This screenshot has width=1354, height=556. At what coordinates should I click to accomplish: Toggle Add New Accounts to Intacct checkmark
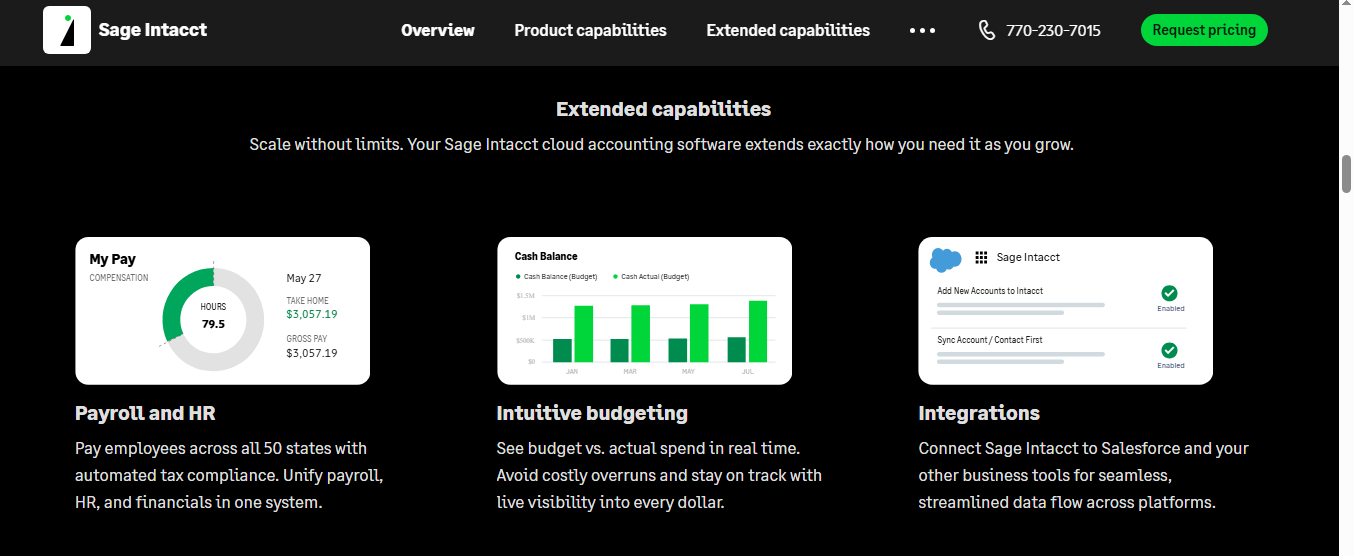click(x=1169, y=293)
